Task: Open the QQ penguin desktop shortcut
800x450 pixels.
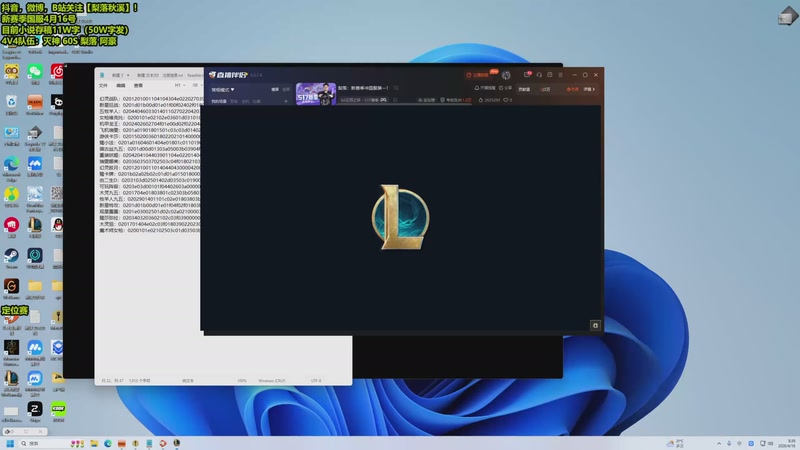Action: [x=58, y=225]
